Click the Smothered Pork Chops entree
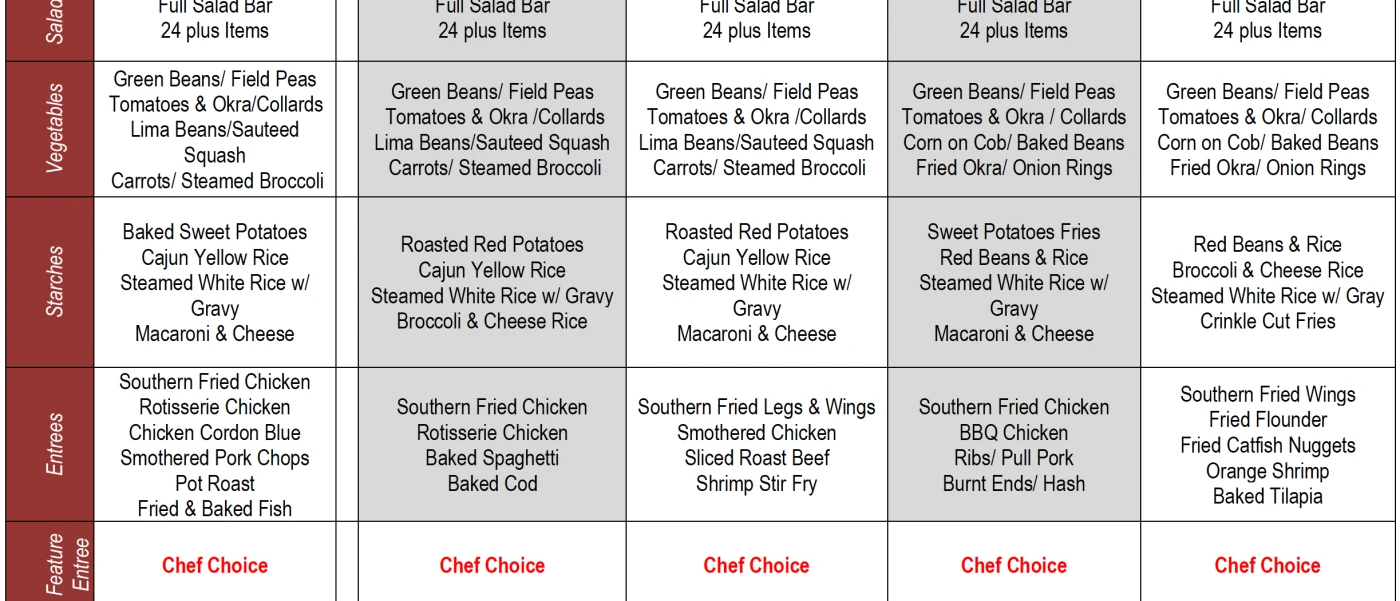This screenshot has width=1400, height=601. 215,458
